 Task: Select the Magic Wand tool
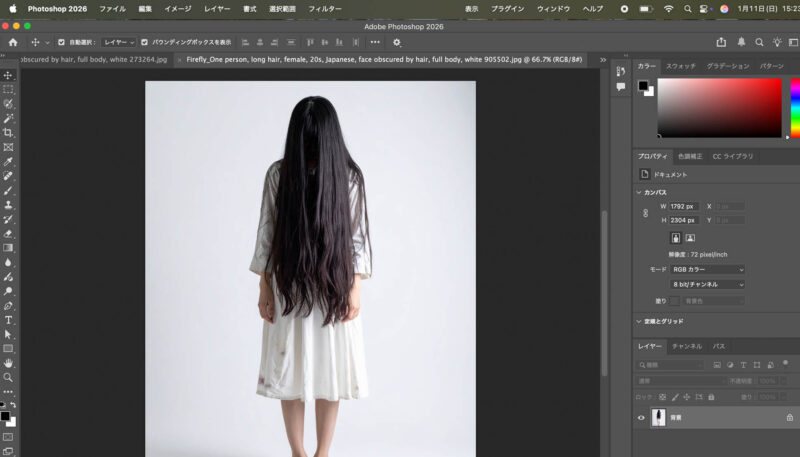[x=8, y=118]
